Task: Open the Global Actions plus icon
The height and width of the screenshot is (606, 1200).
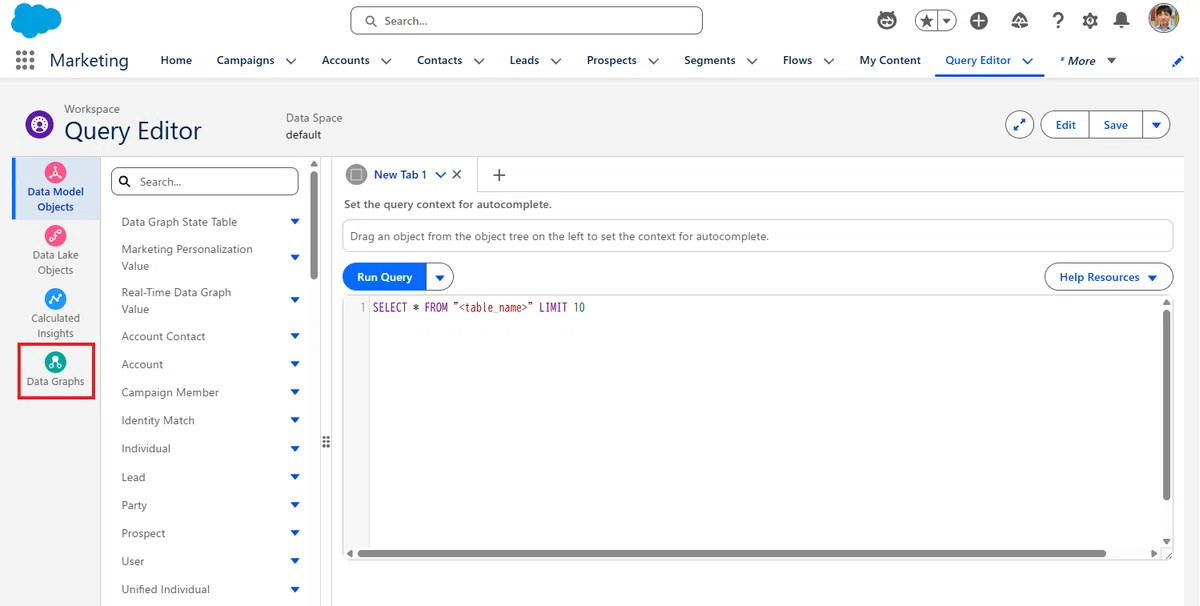Action: pyautogui.click(x=979, y=20)
